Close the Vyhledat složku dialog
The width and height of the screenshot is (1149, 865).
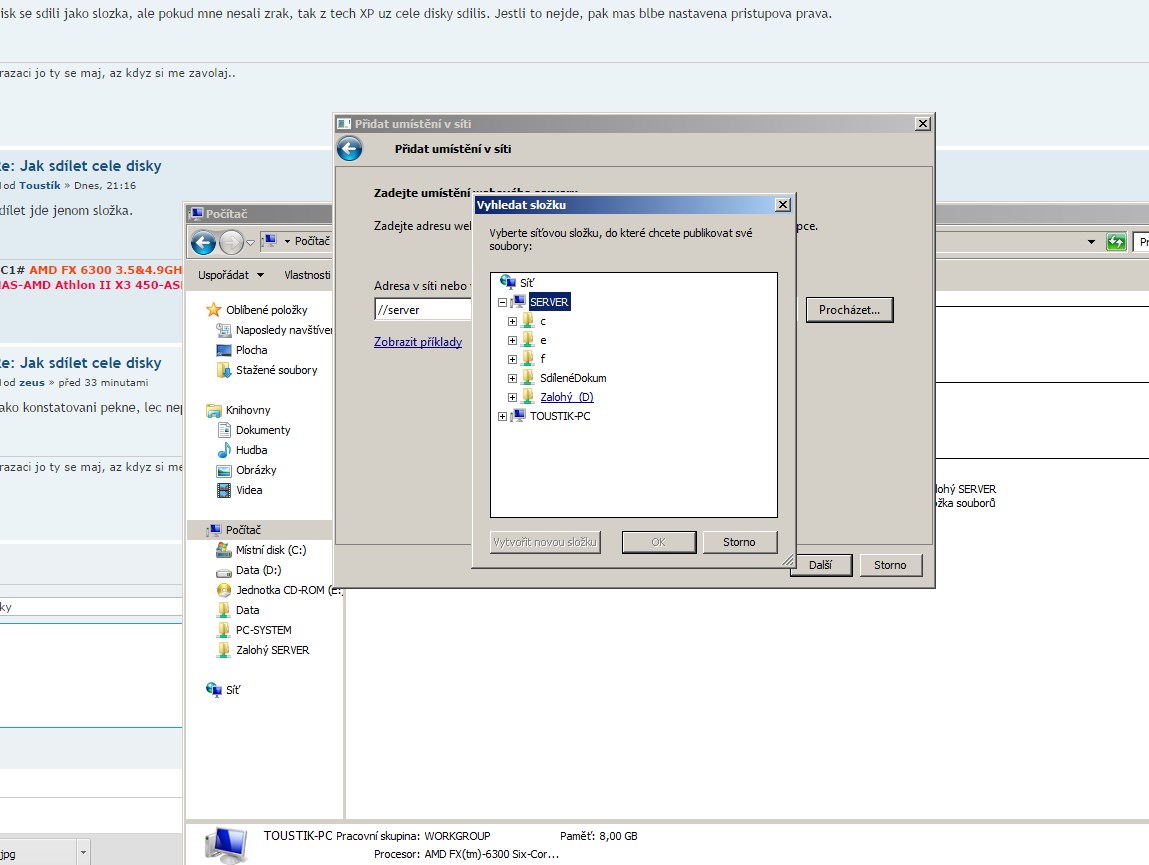[783, 205]
